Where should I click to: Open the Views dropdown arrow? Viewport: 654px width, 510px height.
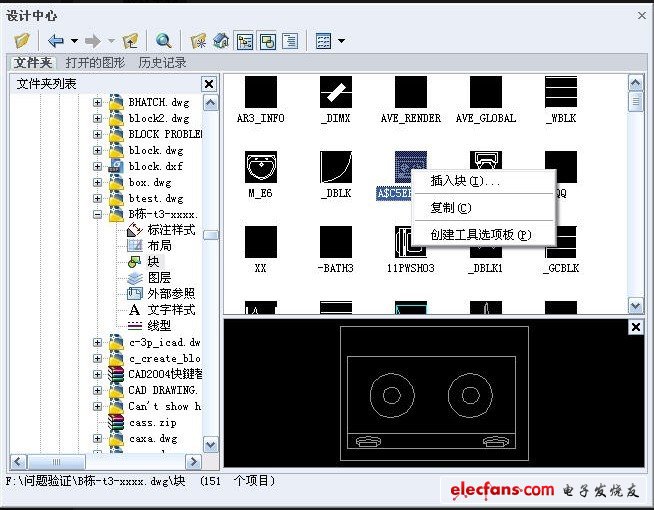(x=341, y=41)
